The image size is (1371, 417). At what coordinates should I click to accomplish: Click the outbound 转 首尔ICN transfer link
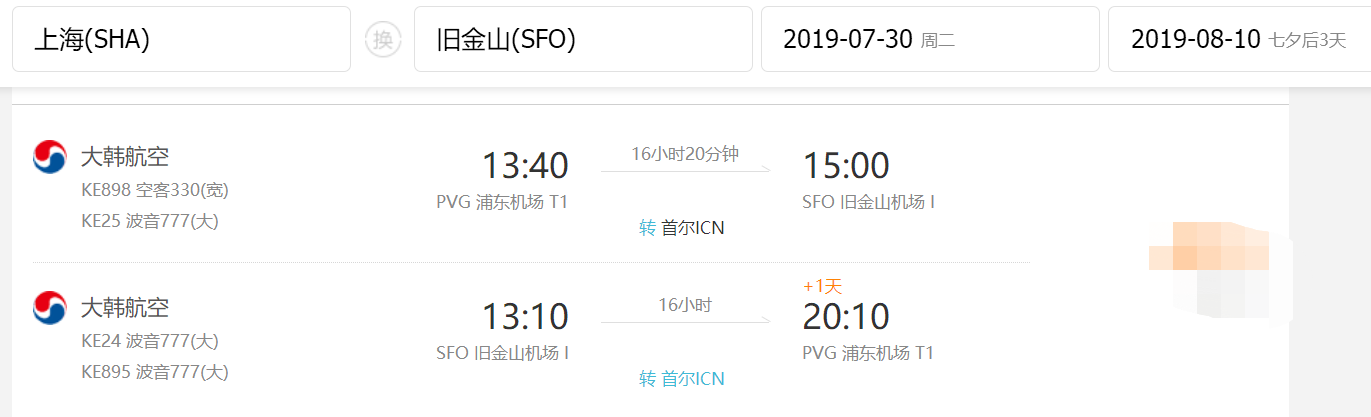(x=682, y=228)
